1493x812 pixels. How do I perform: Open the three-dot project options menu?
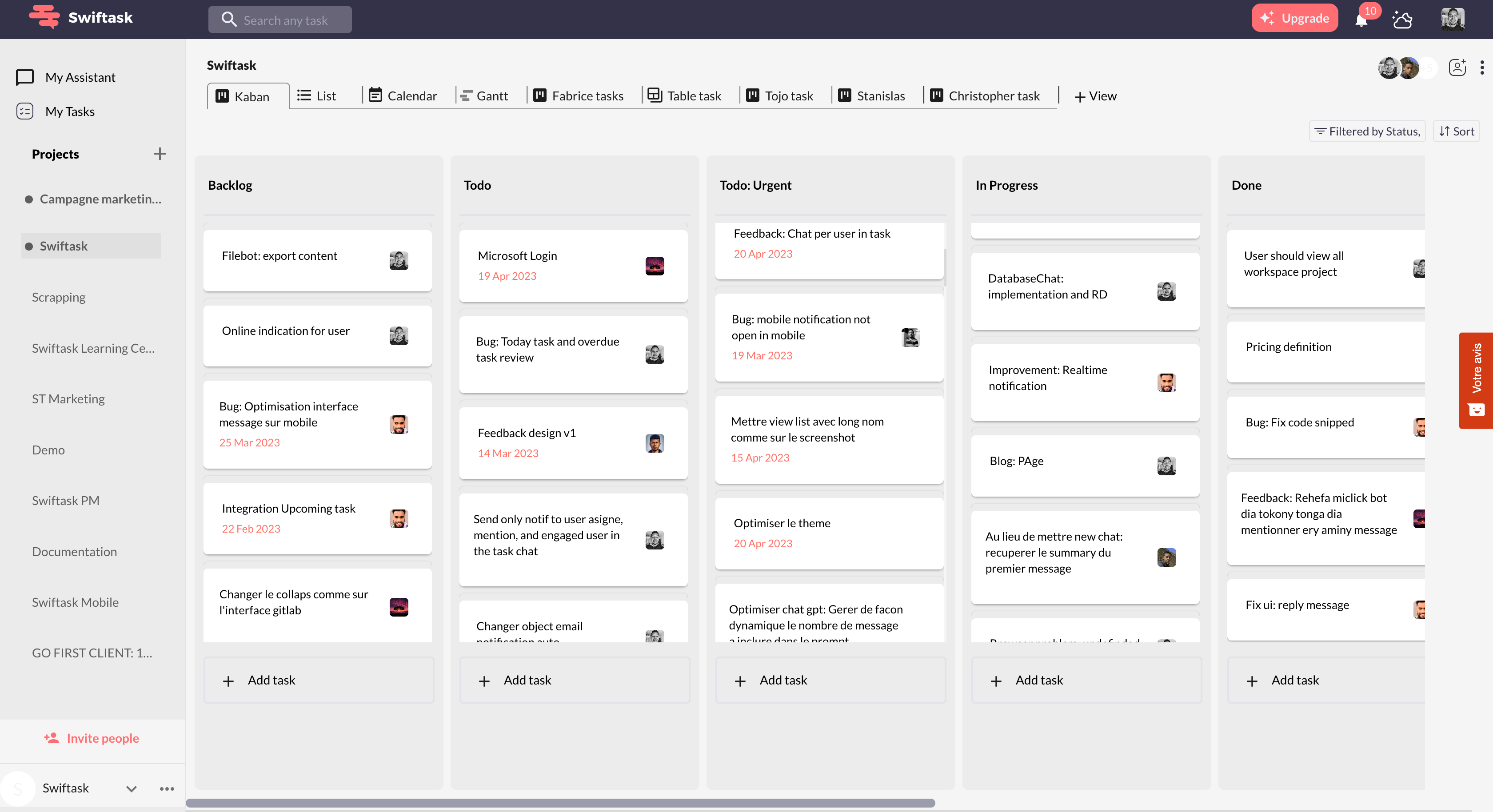coord(1482,68)
